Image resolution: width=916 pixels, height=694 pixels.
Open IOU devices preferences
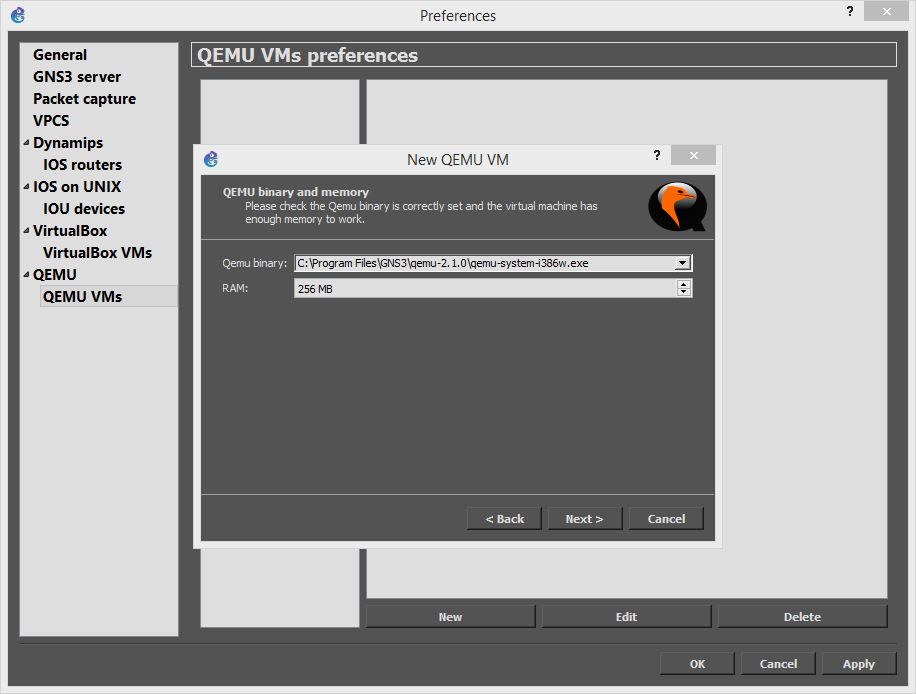point(84,209)
